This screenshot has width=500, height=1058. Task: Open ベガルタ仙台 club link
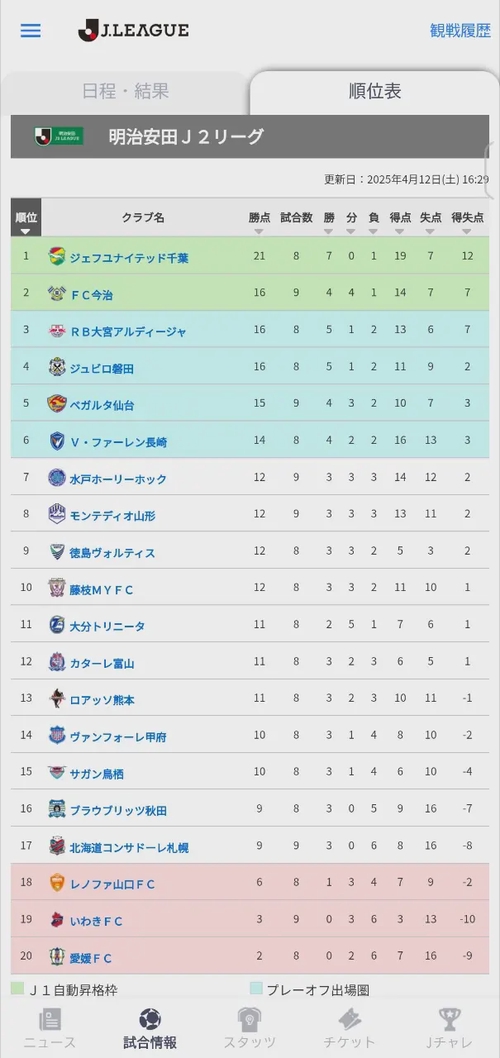click(x=102, y=406)
